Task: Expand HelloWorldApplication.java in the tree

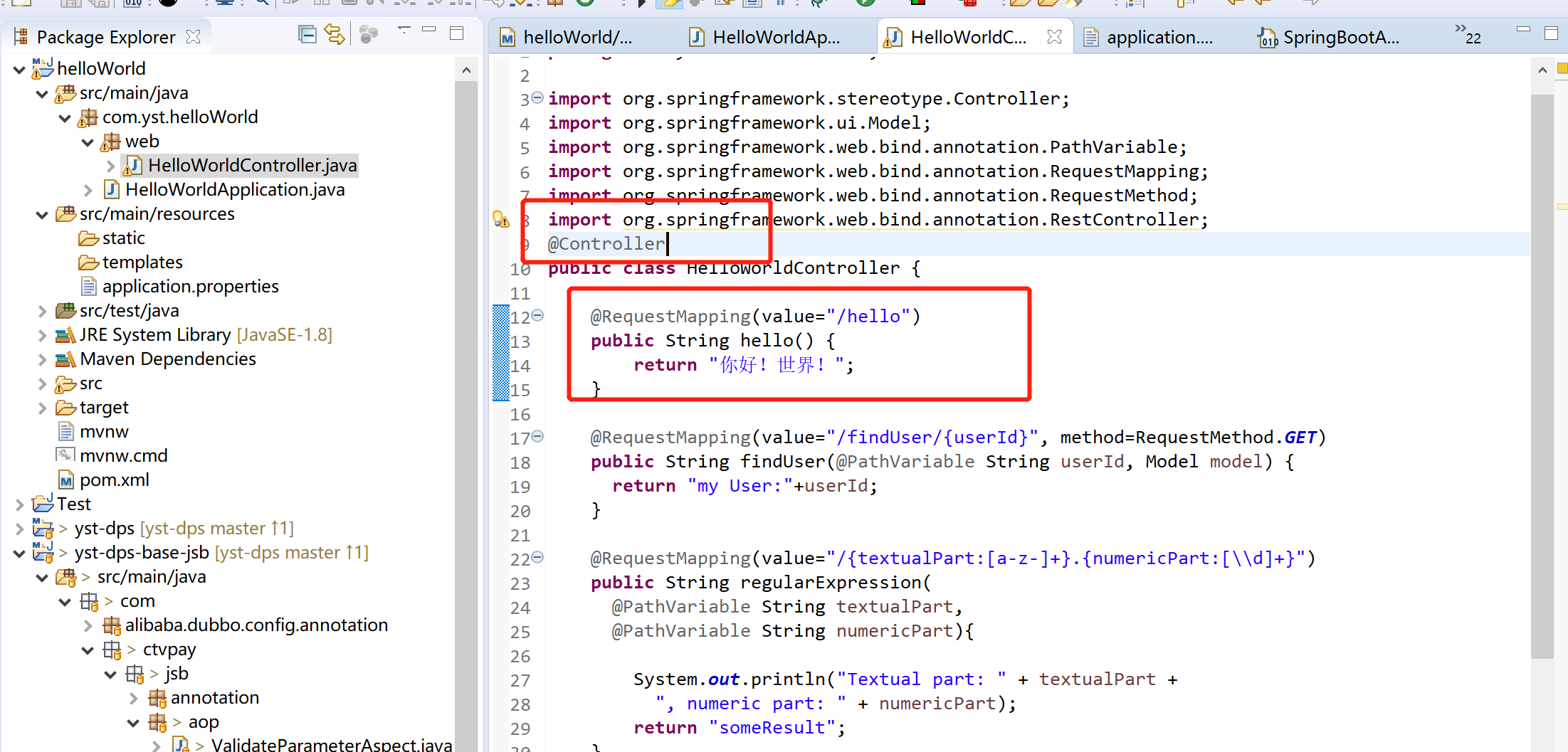Action: pos(88,191)
